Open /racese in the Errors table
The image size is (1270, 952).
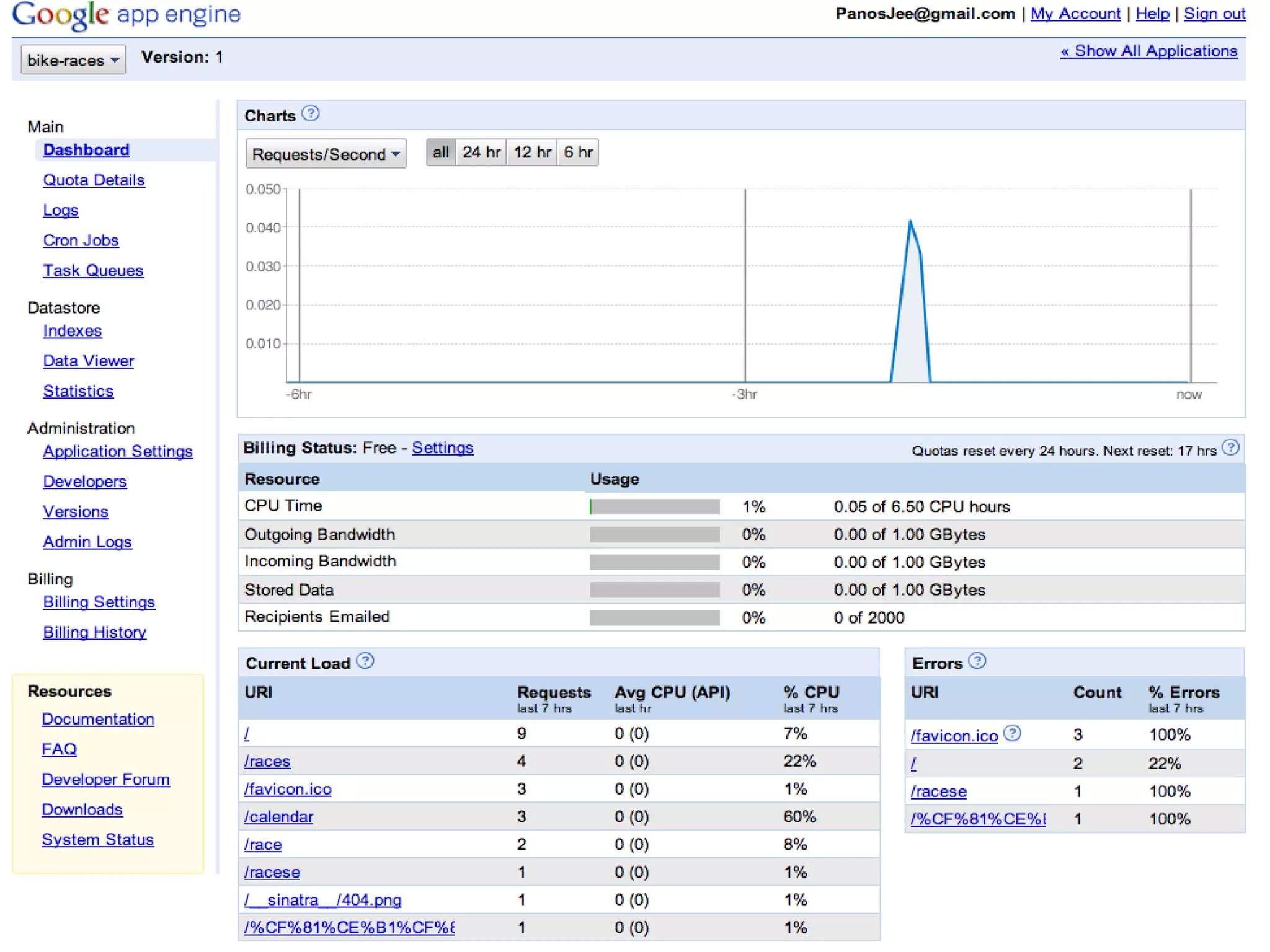click(x=938, y=792)
